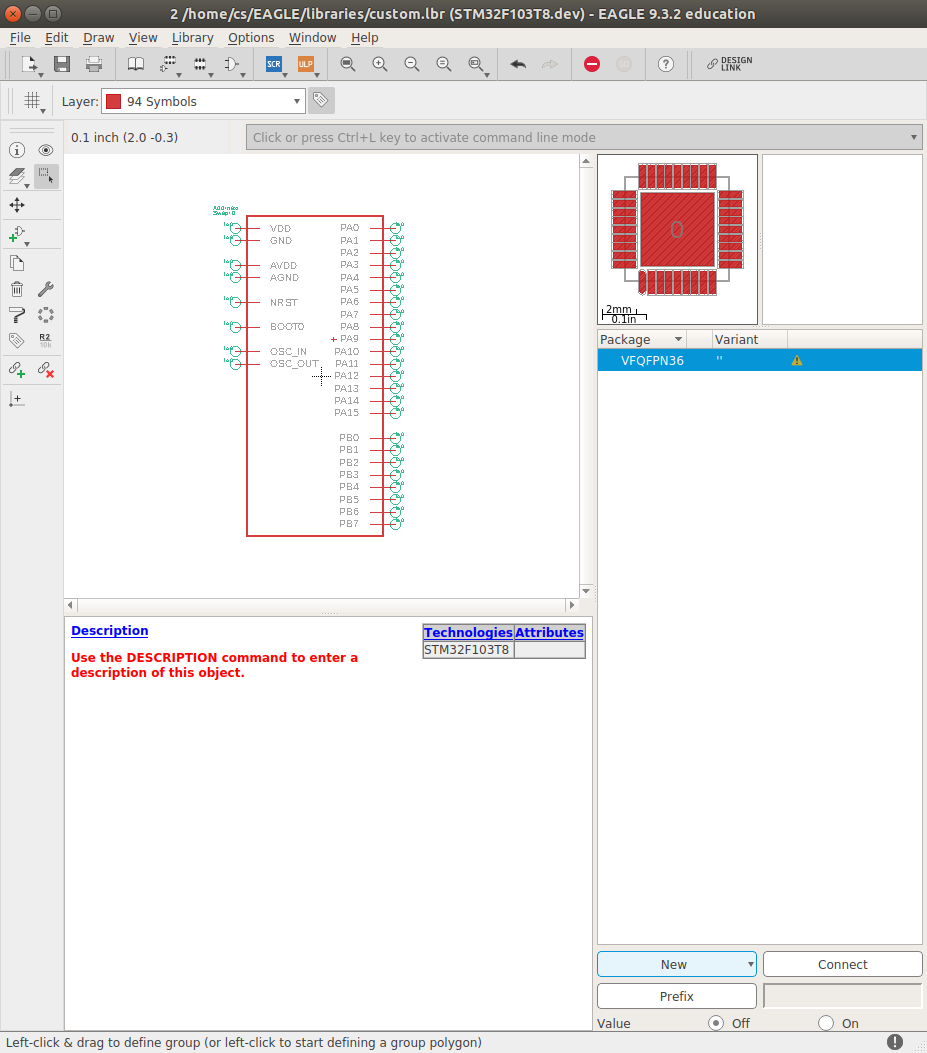Select the Value Off radio button
Image resolution: width=927 pixels, height=1053 pixels.
(x=716, y=1023)
